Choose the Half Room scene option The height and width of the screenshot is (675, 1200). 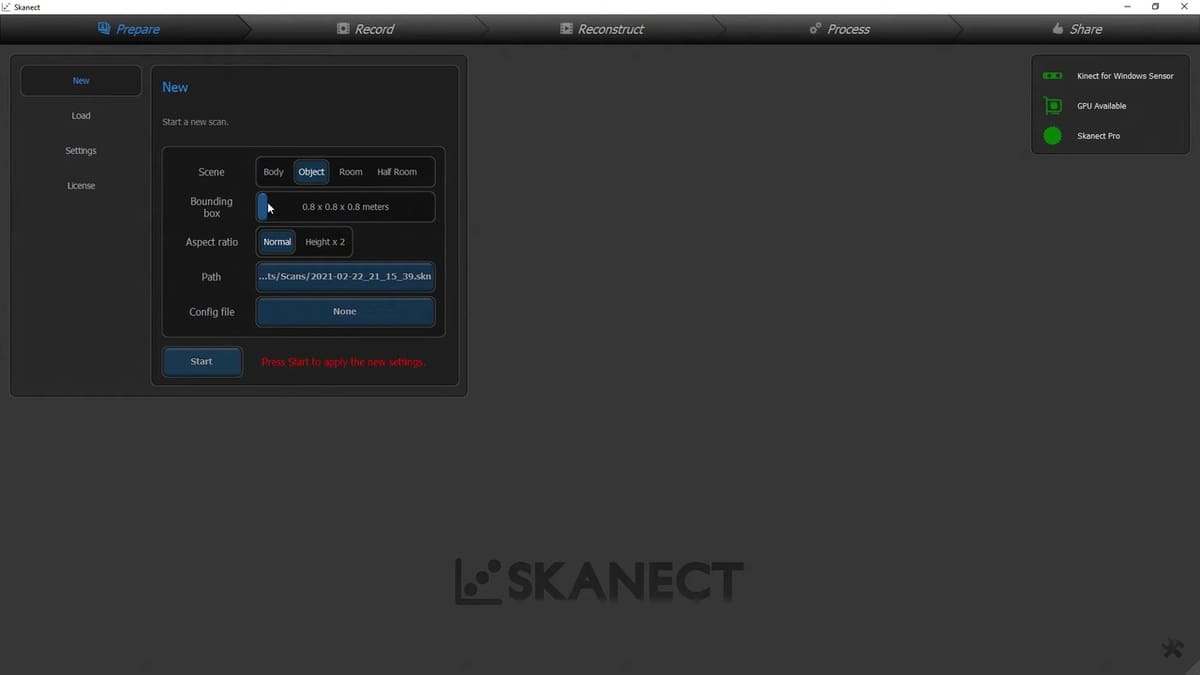click(397, 172)
